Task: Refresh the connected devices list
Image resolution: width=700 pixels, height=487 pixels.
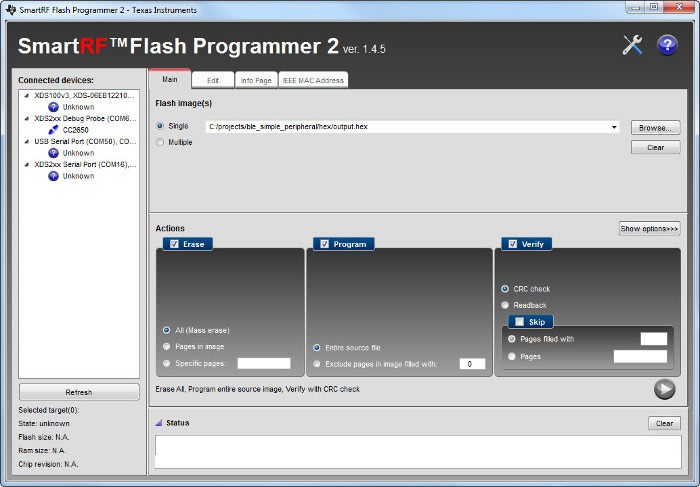Action: [79, 392]
